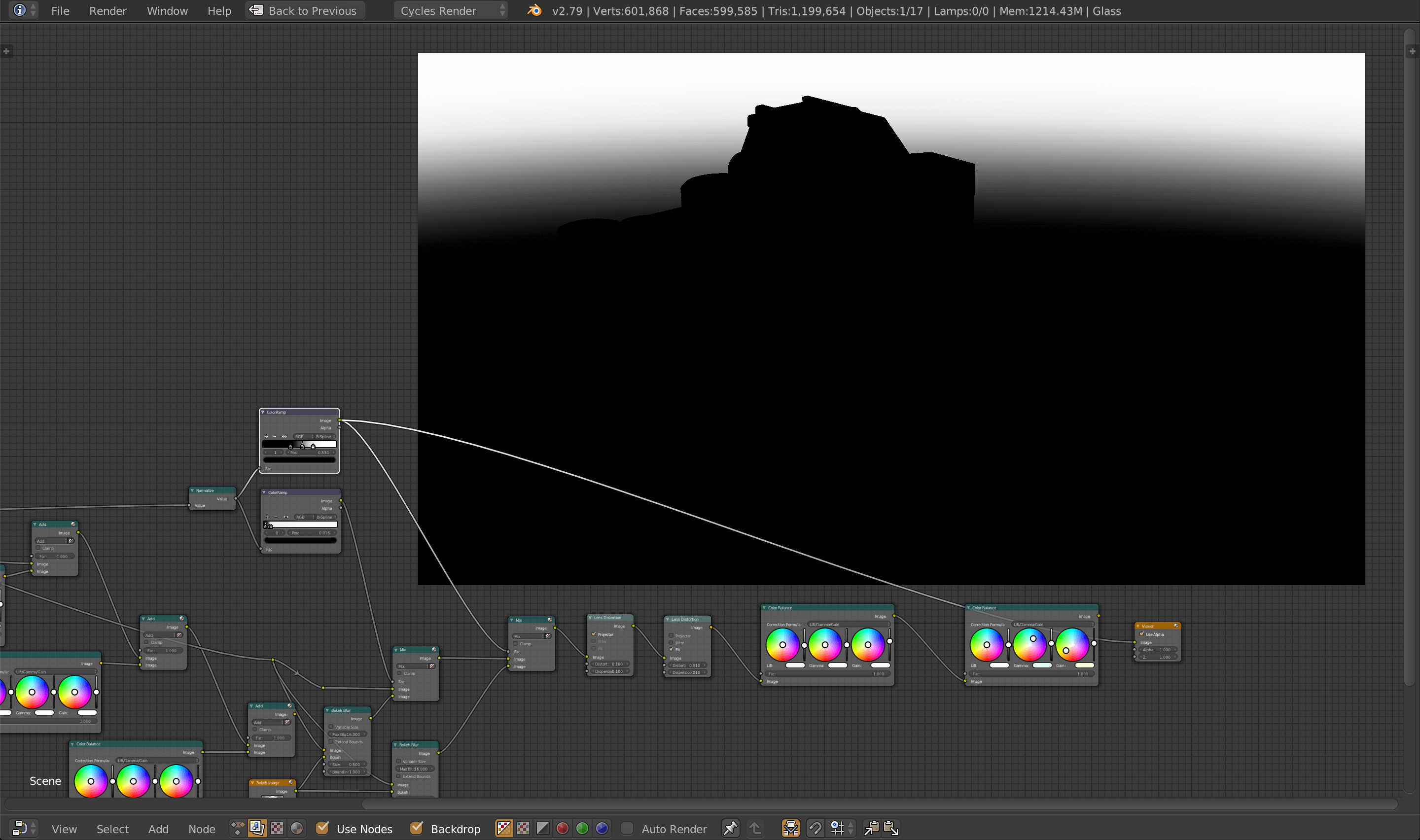Check Projector in second Lens Distortion node

[x=671, y=635]
